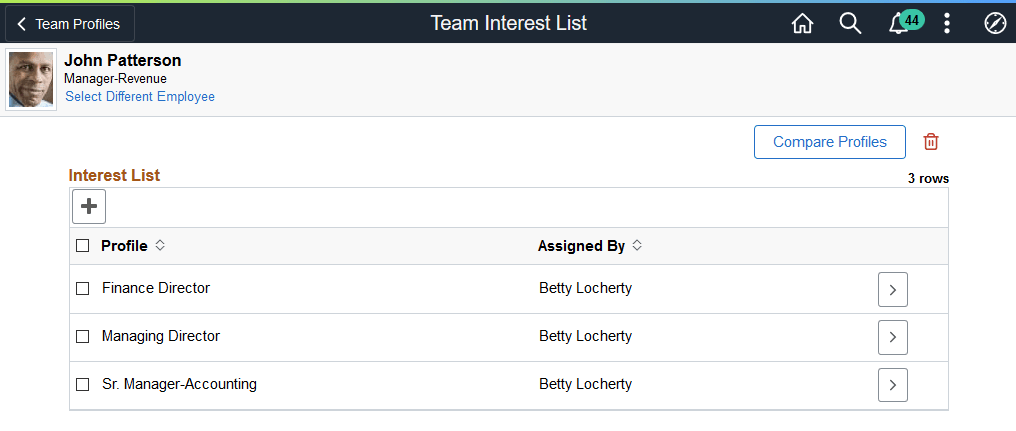
Task: Check the Sr. Manager-Accounting checkbox
Action: (x=83, y=385)
